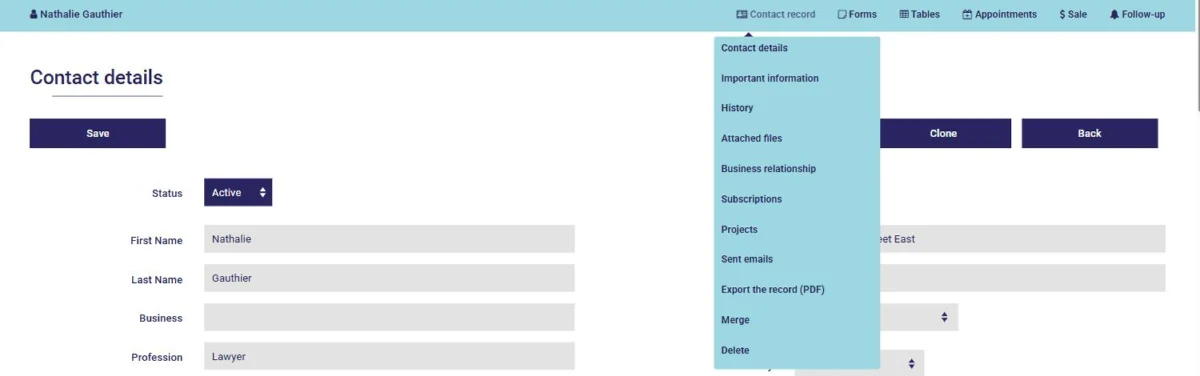Open the Follow-up menu
1200x376 pixels.
point(1137,15)
